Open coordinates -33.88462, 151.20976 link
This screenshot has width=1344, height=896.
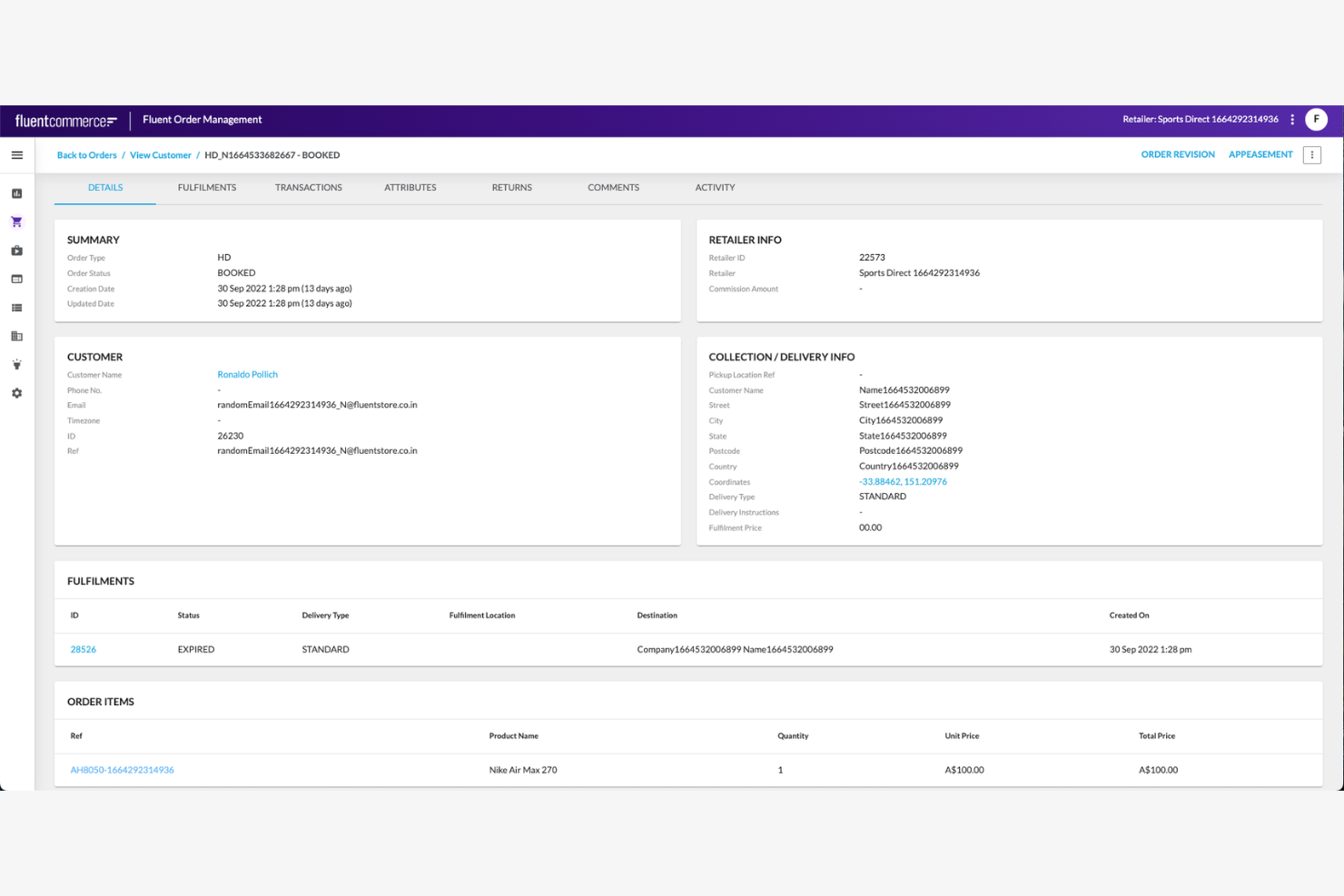903,482
